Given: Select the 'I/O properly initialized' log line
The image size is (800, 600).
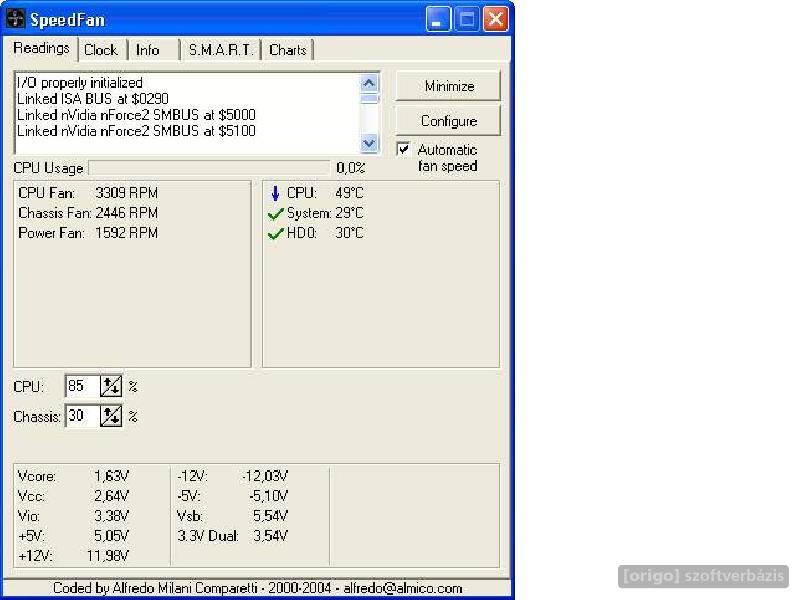Looking at the screenshot, I should (x=80, y=83).
